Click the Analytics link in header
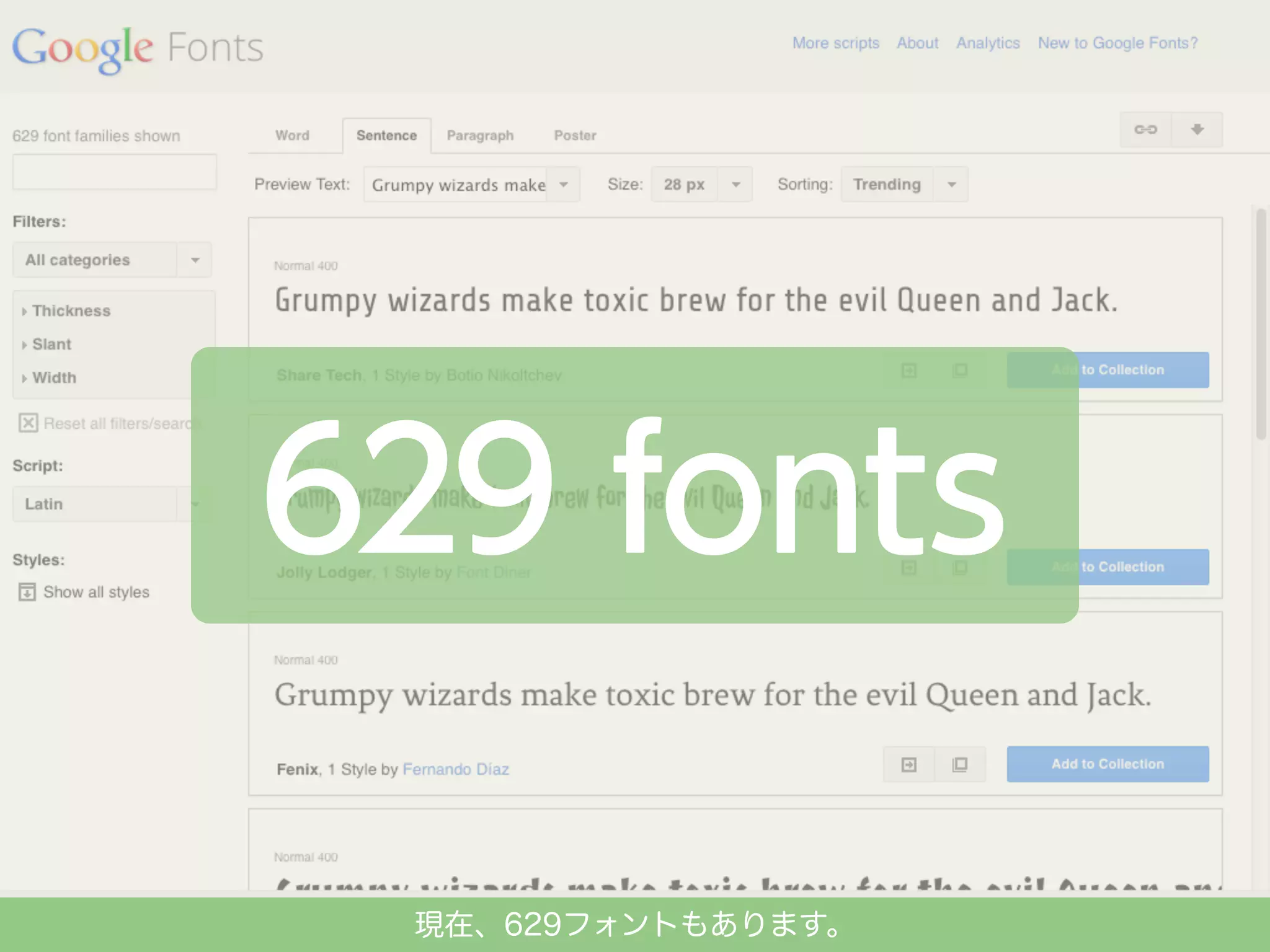Viewport: 1270px width, 952px height. [x=988, y=43]
